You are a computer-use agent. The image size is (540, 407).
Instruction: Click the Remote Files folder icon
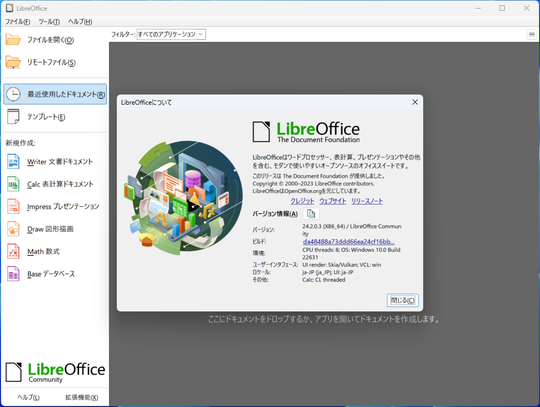click(13, 62)
